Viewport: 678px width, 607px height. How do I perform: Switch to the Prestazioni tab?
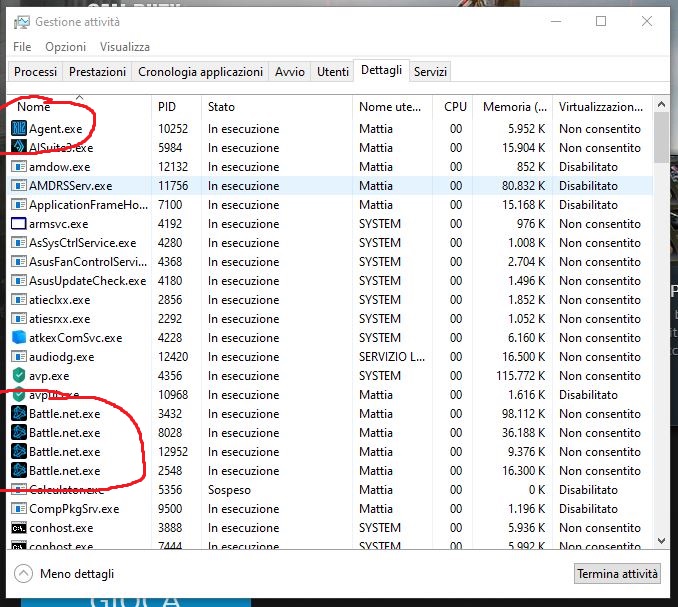click(97, 72)
